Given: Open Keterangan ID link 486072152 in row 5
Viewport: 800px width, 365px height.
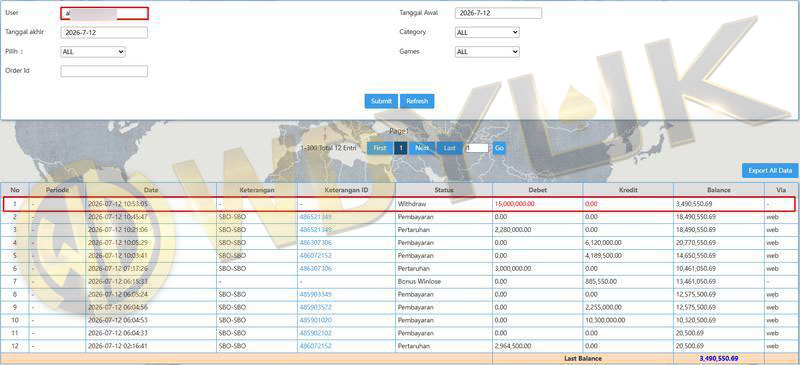Looking at the screenshot, I should [x=315, y=255].
